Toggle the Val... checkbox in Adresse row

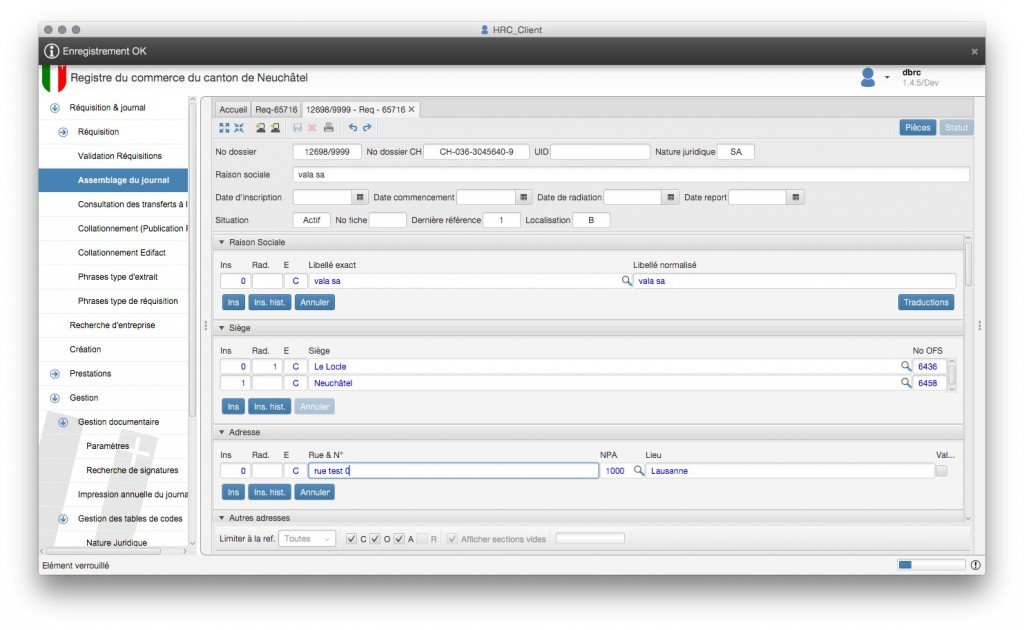[941, 471]
